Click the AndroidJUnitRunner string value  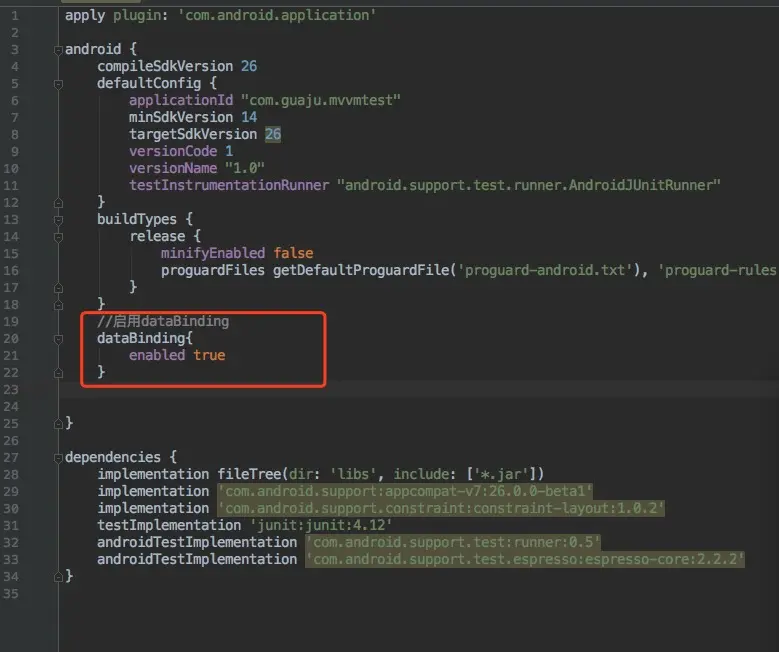(529, 185)
